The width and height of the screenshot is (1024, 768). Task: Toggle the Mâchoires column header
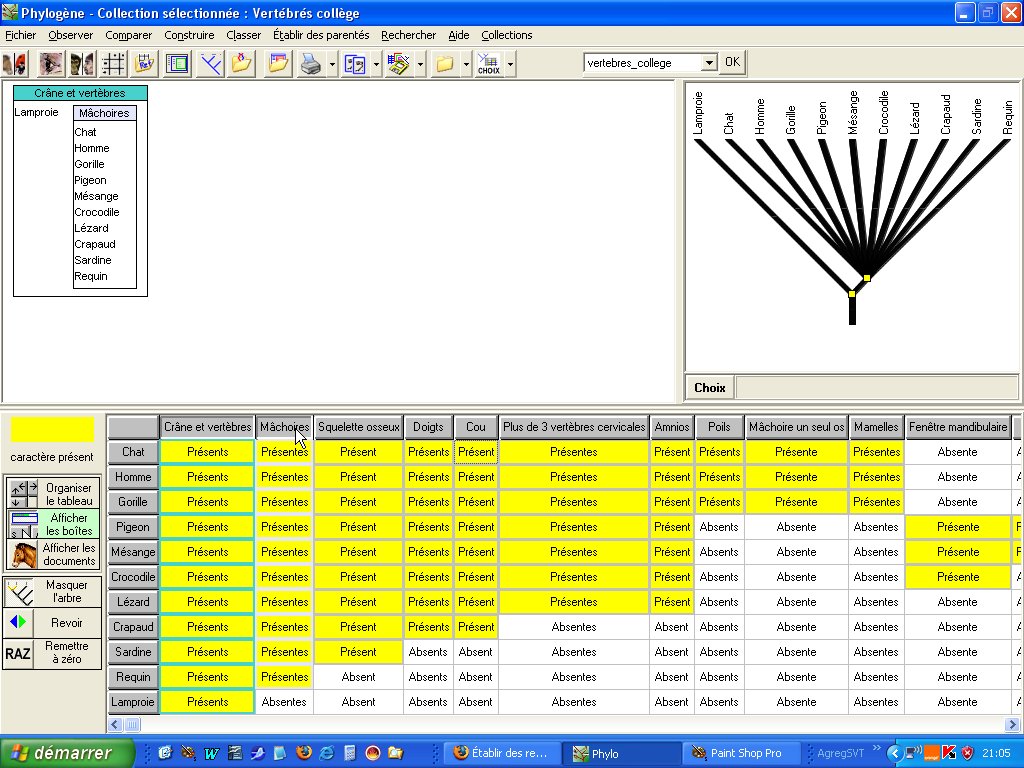click(x=284, y=427)
